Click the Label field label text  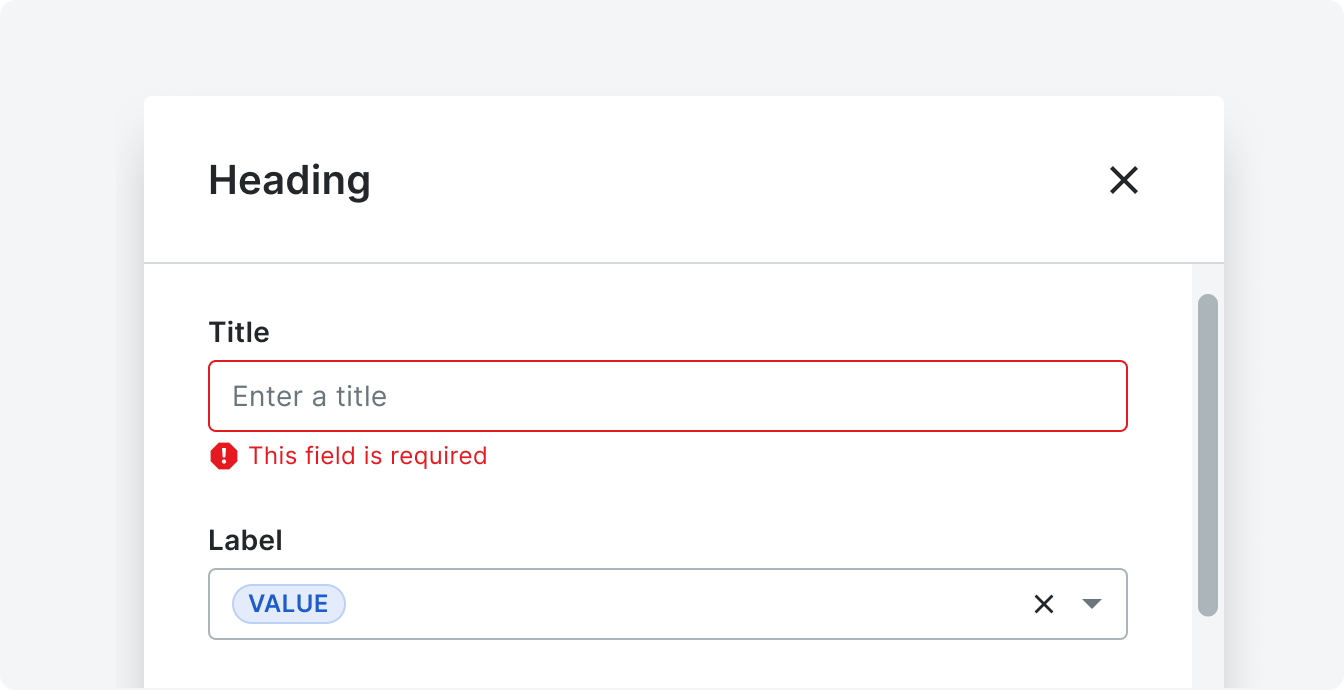(x=246, y=540)
